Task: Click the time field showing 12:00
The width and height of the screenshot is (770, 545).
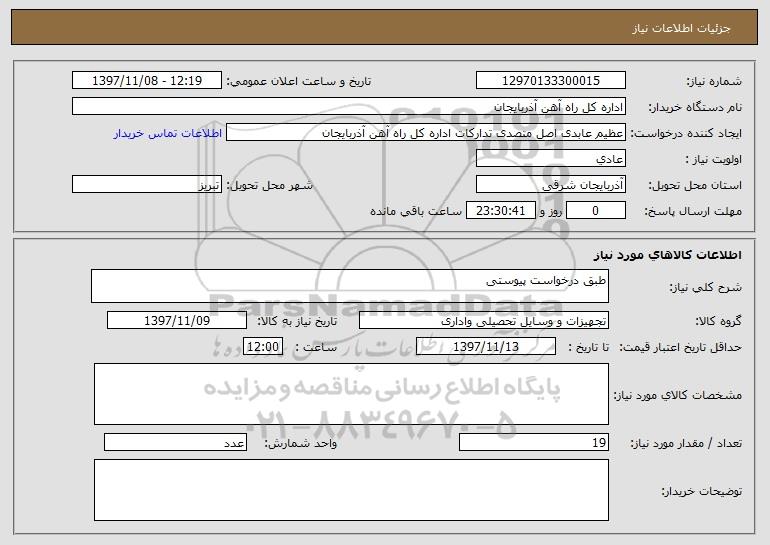Action: tap(263, 347)
